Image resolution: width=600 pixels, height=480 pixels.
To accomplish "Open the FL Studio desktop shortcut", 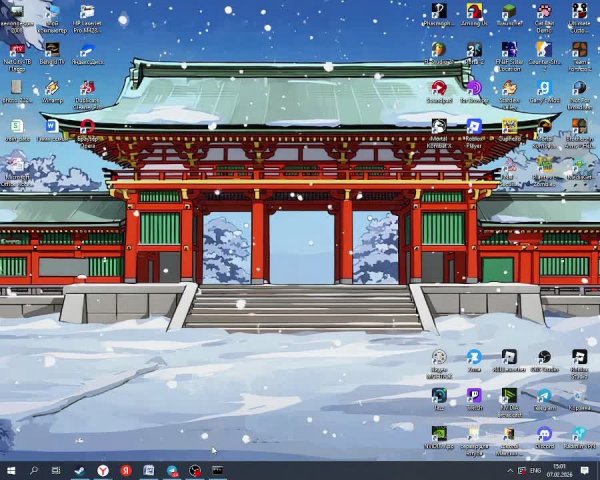I will pyautogui.click(x=439, y=53).
